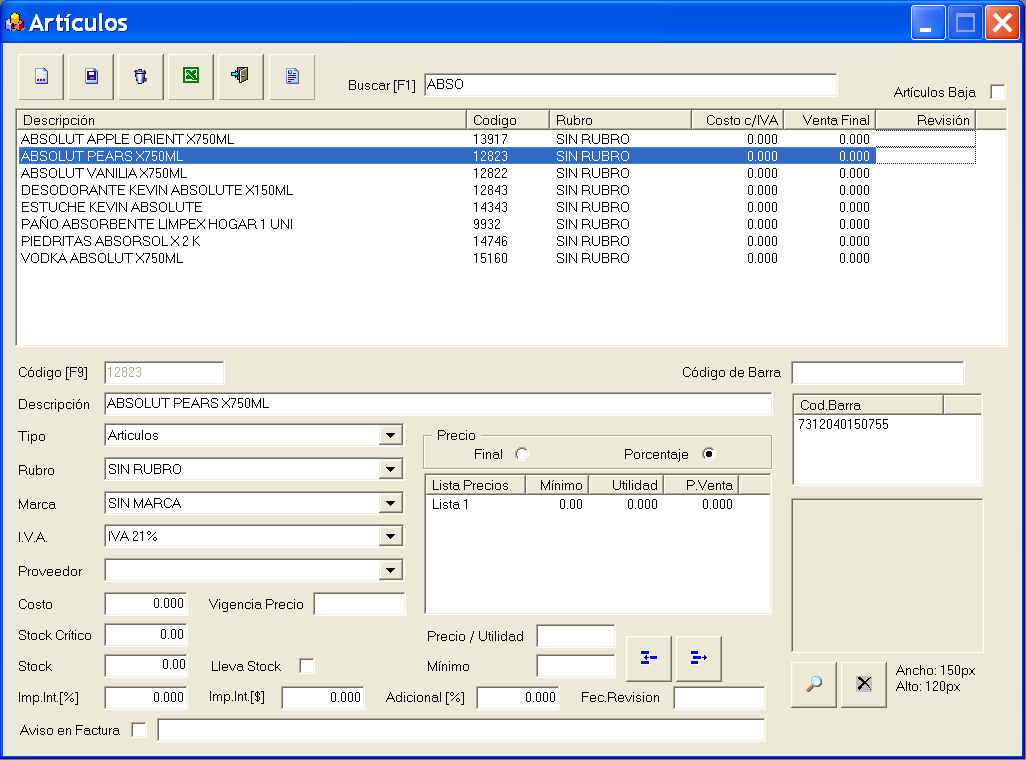Focus the Mínimo field below Precio / Utilidad
Screen dimensions: 1026x760
pos(576,666)
